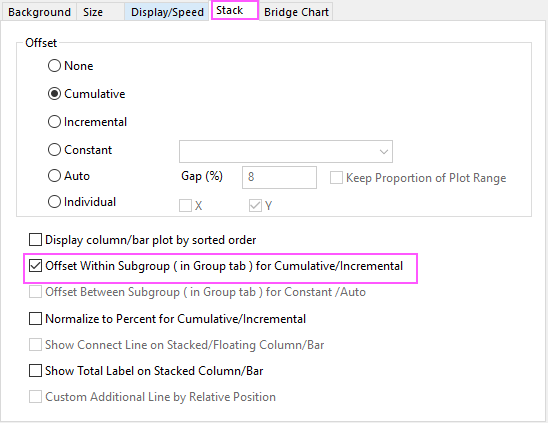Click the Offset group label text
This screenshot has height=423, width=548.
[41, 43]
